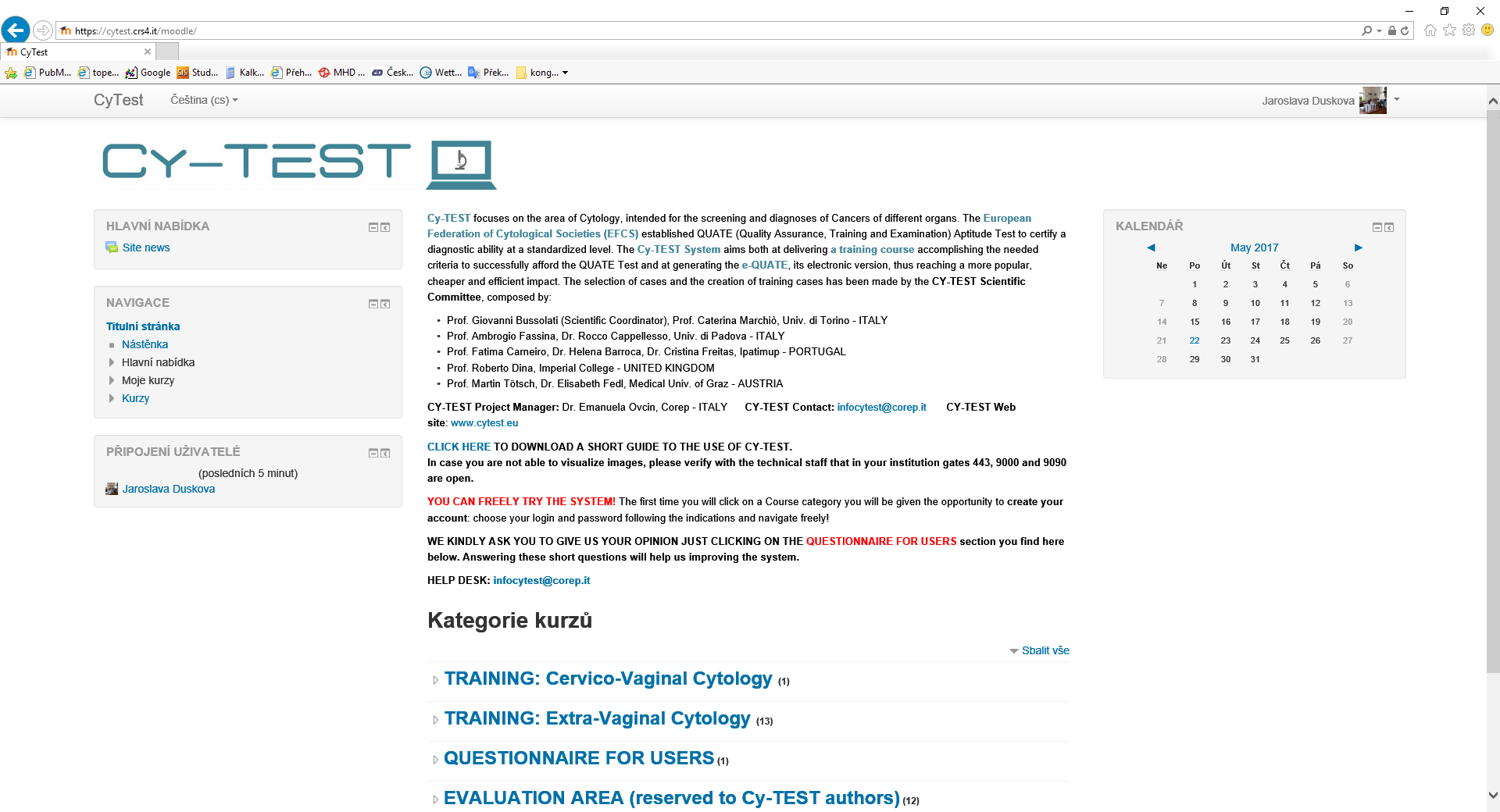Click the smiley feedback icon
1500x812 pixels.
click(x=1487, y=30)
